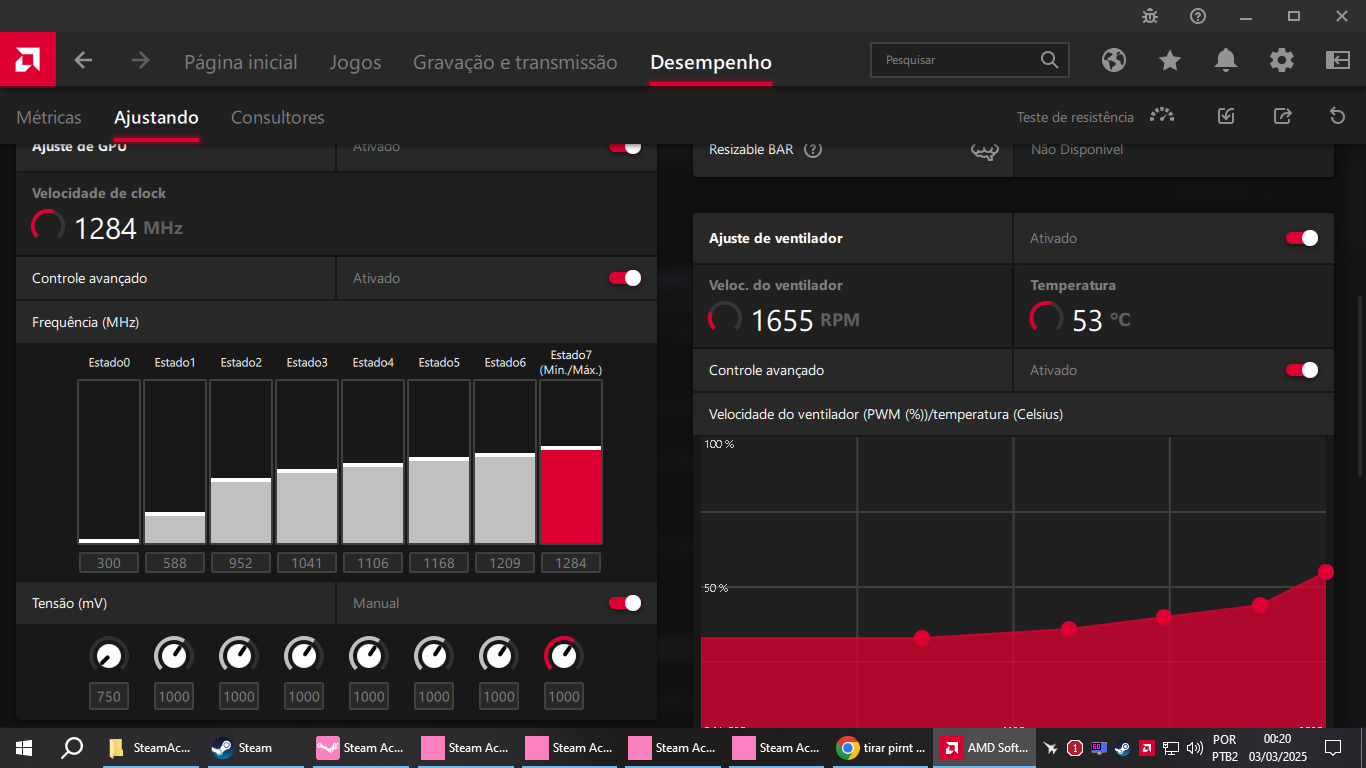Select the Desempenho tab
The height and width of the screenshot is (768, 1366).
pyautogui.click(x=711, y=62)
